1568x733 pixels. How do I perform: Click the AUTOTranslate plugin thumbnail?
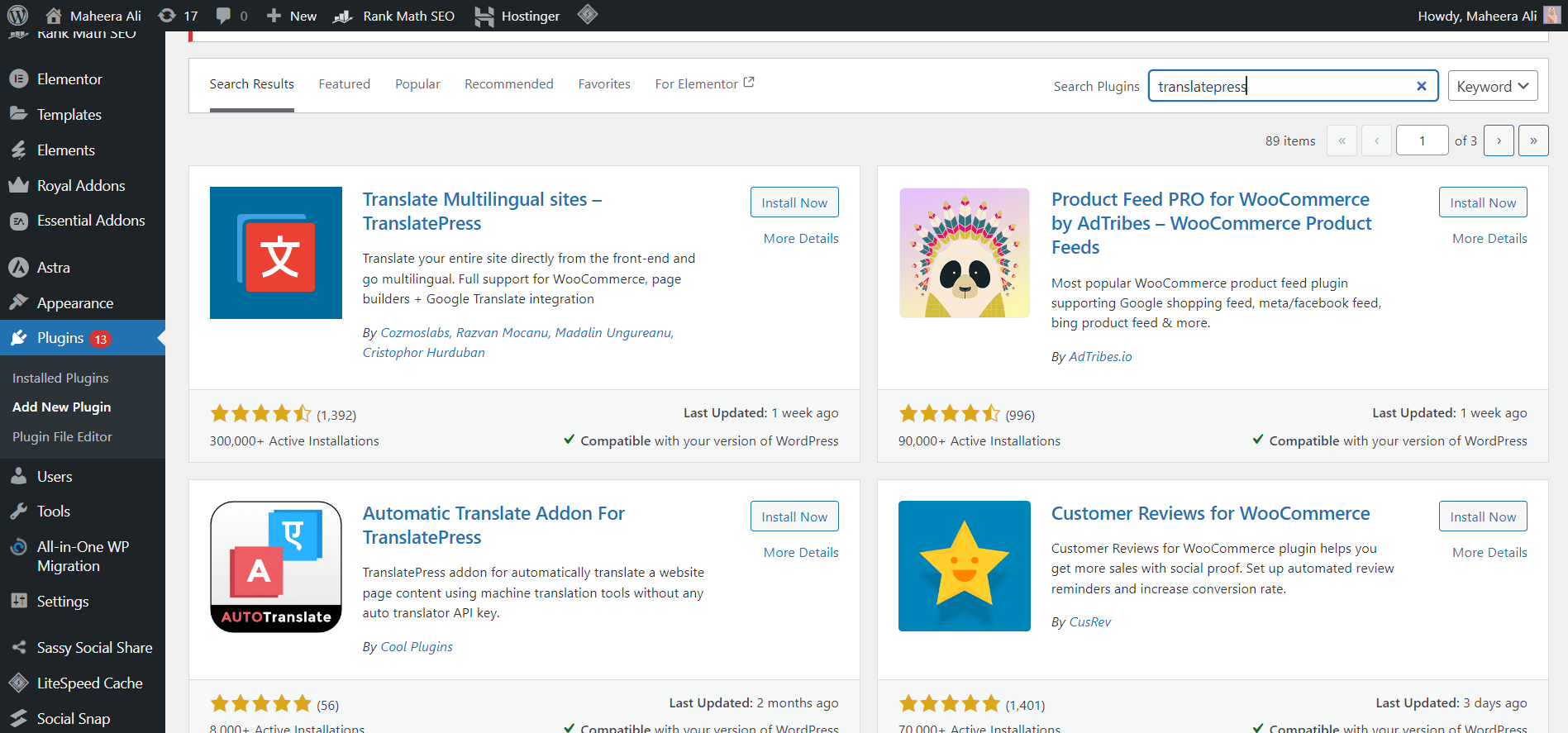pos(276,567)
